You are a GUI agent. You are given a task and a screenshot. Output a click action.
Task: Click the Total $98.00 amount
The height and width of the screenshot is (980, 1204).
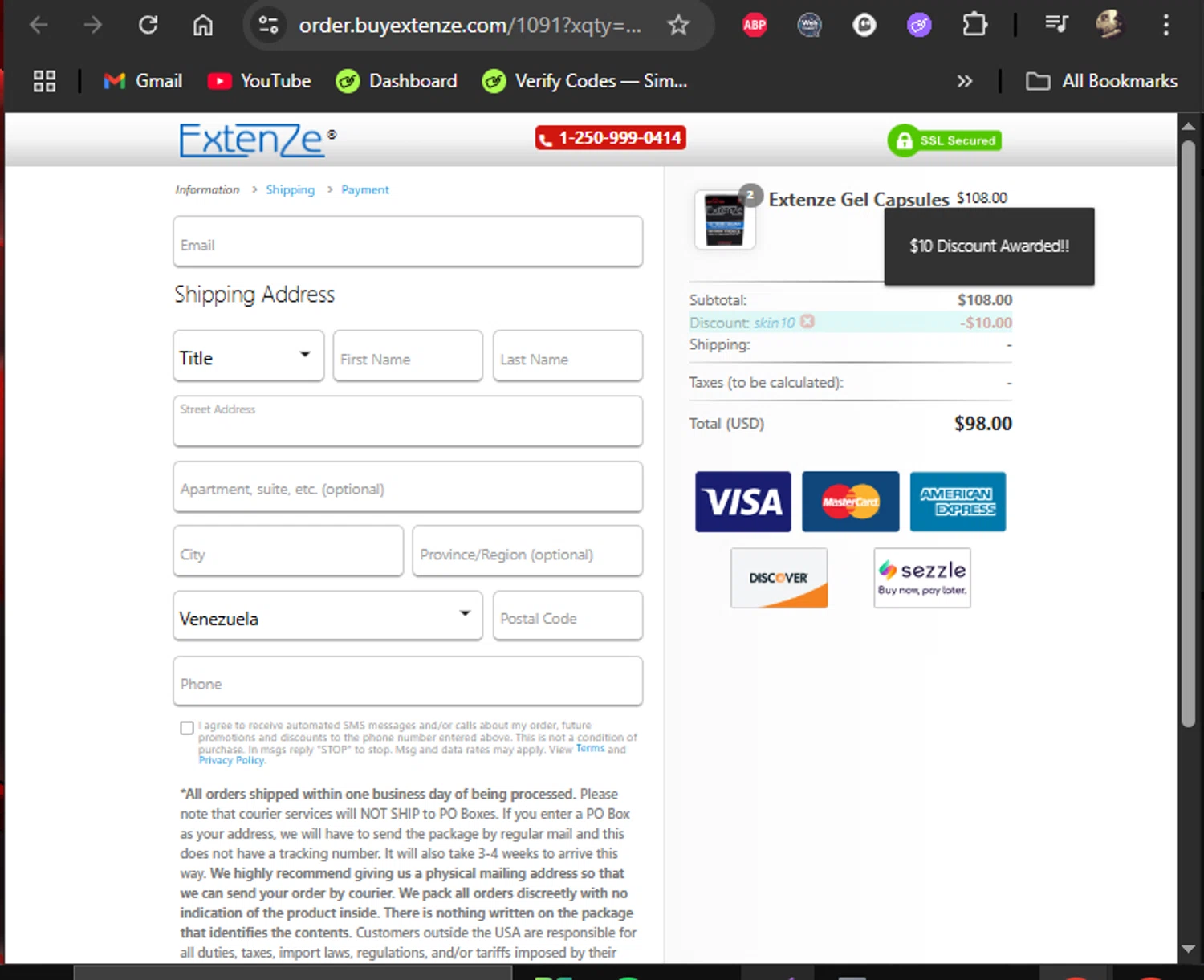coord(982,423)
